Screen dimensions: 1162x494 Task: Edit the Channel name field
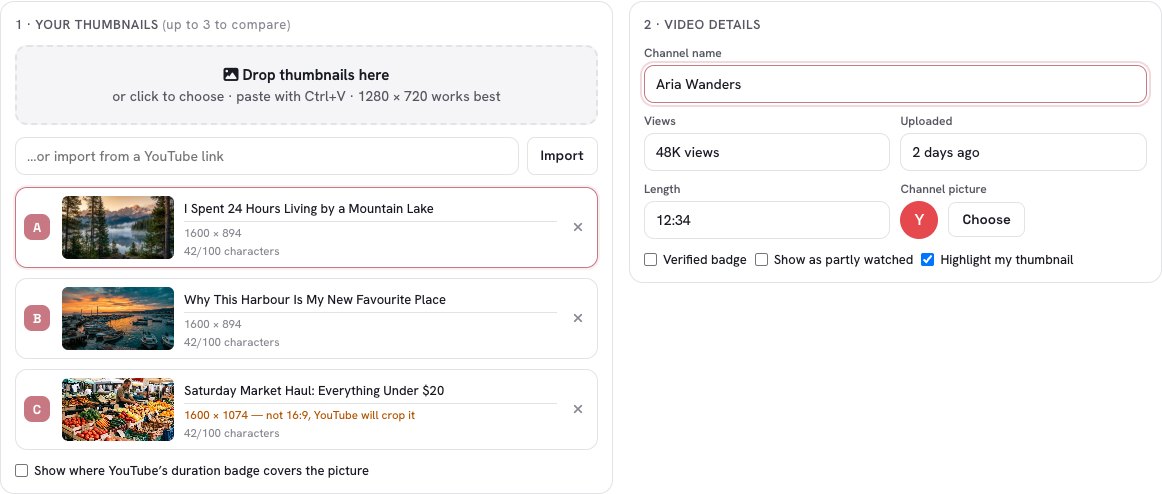tap(895, 84)
